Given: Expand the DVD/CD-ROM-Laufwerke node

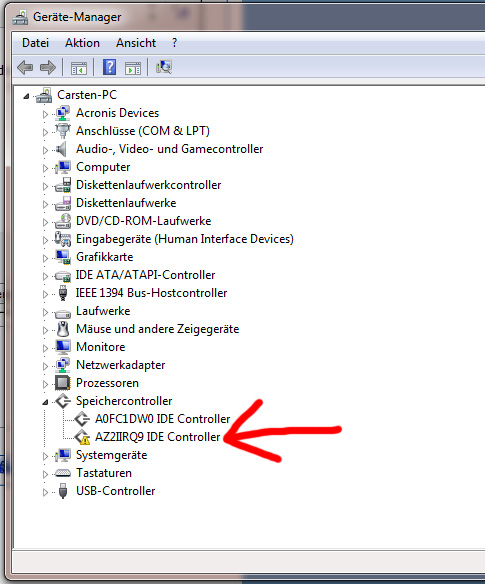Looking at the screenshot, I should pos(45,222).
